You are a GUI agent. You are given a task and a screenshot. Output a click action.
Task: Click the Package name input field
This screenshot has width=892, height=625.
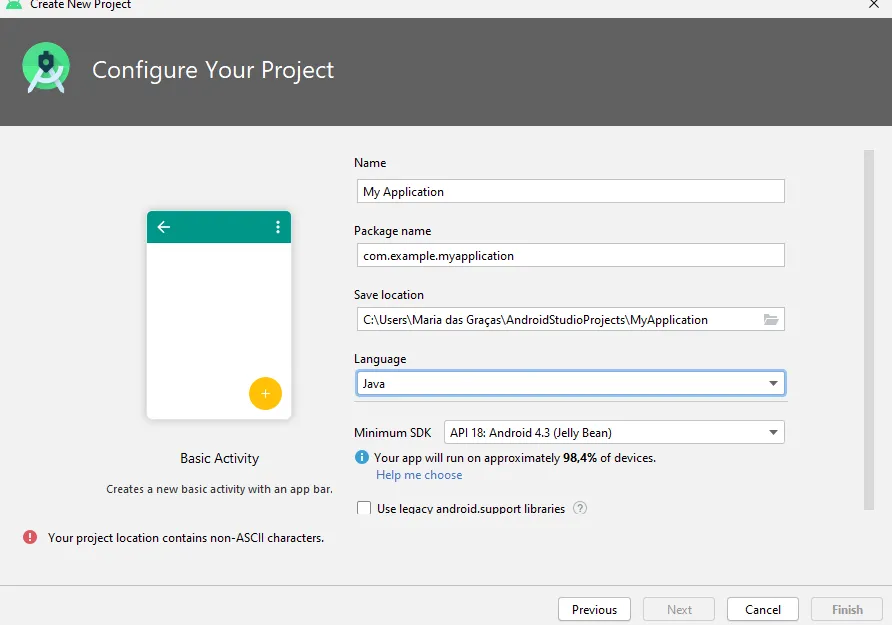[569, 255]
